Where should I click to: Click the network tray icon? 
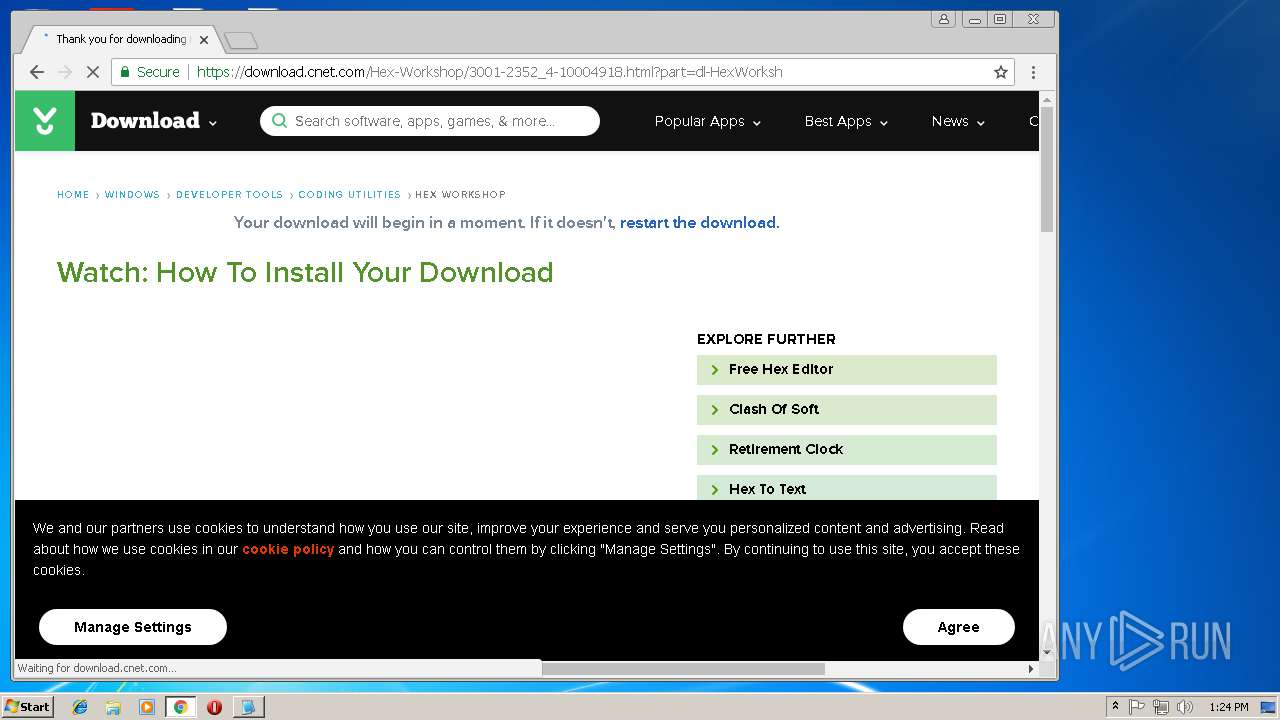coord(1161,707)
